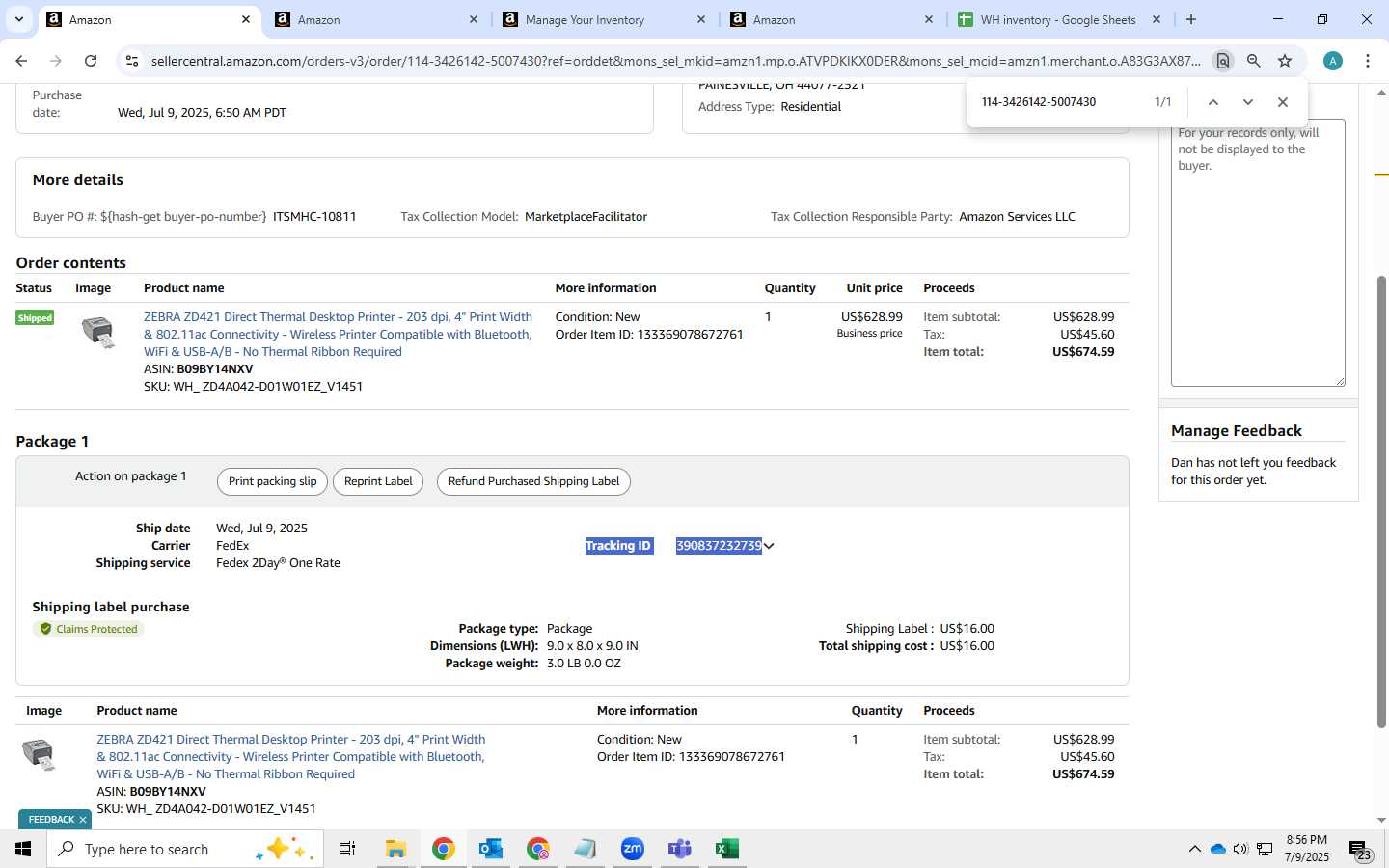
Task: Open ZEBRA ZD421 product link in Order contents
Action: point(338,334)
